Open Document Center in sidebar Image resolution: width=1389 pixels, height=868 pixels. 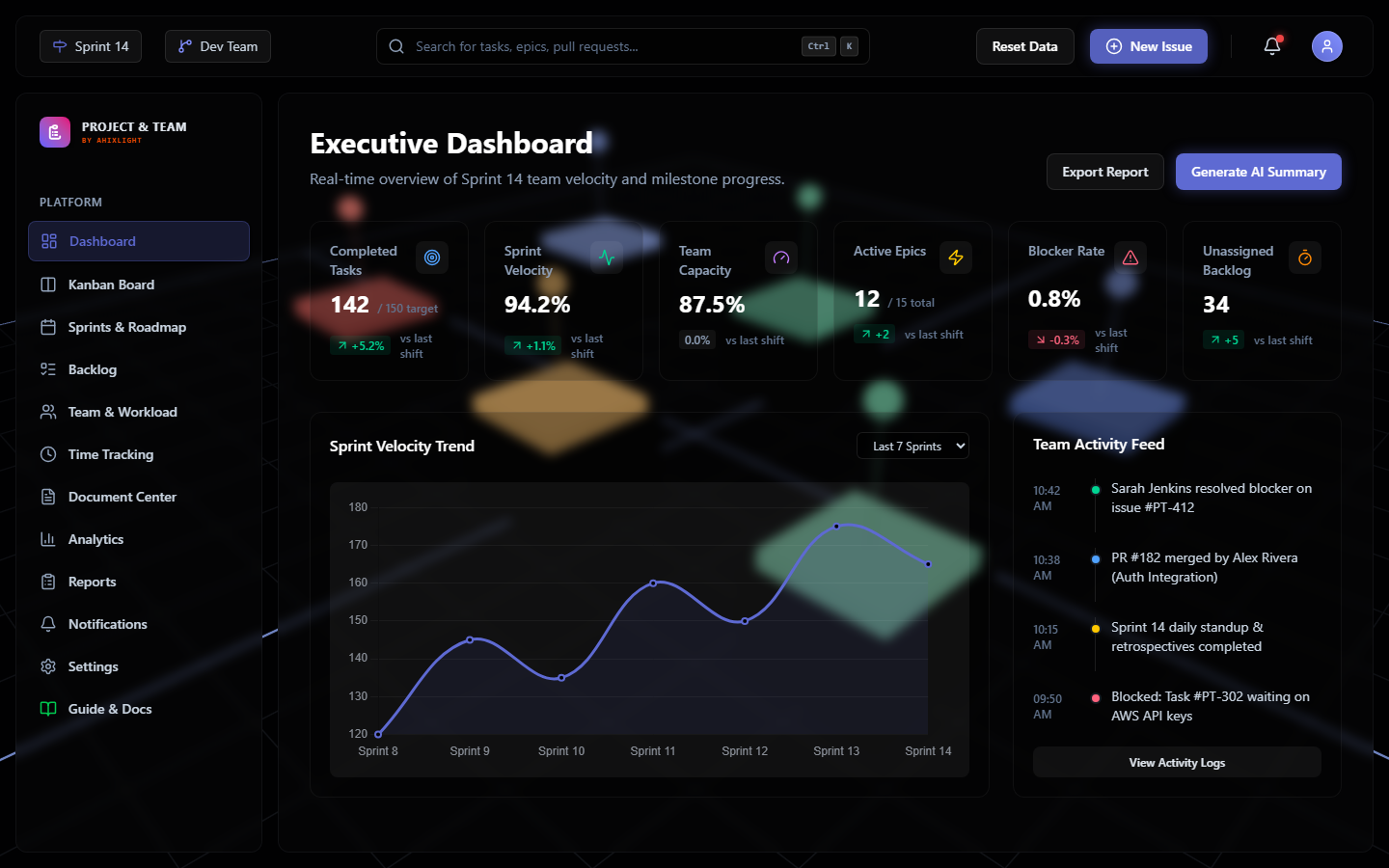click(139, 497)
